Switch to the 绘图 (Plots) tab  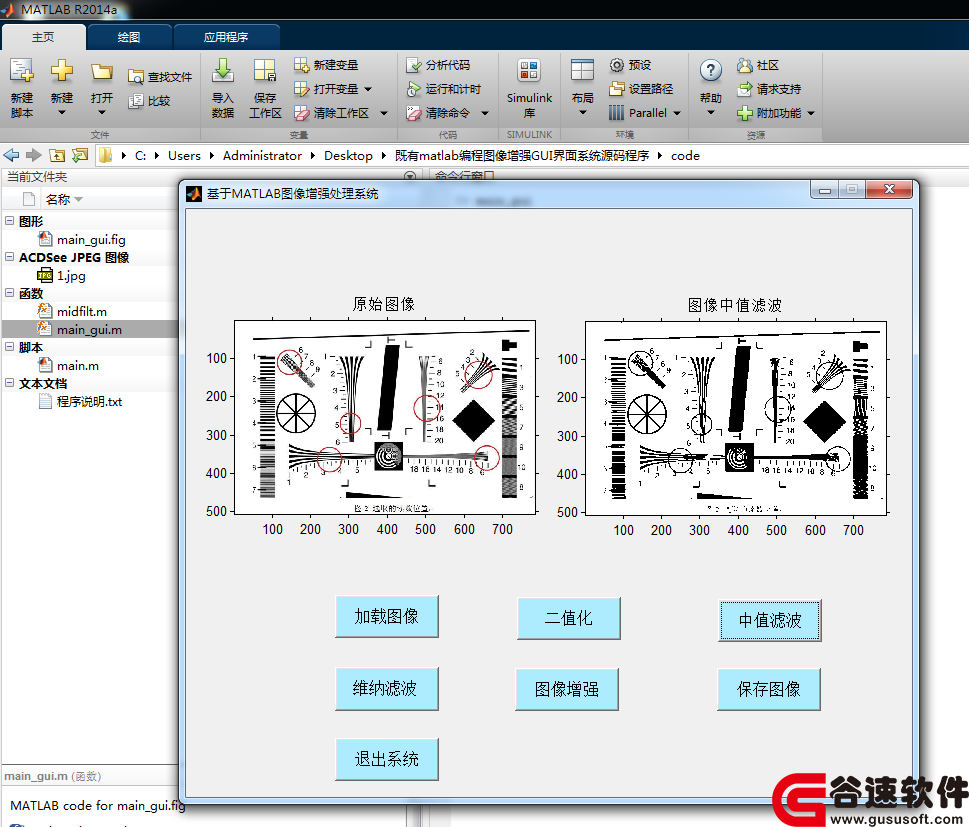tap(129, 37)
